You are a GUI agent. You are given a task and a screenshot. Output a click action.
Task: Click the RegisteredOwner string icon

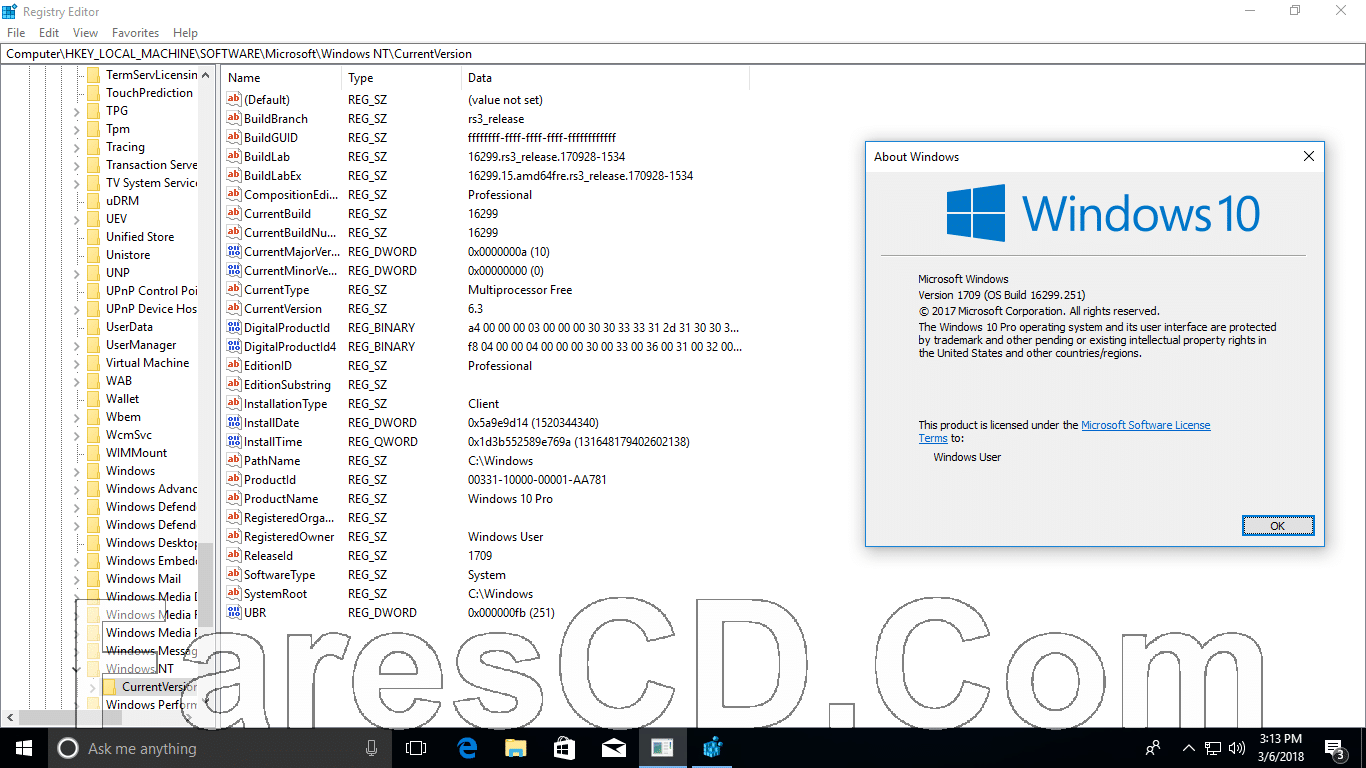(234, 537)
